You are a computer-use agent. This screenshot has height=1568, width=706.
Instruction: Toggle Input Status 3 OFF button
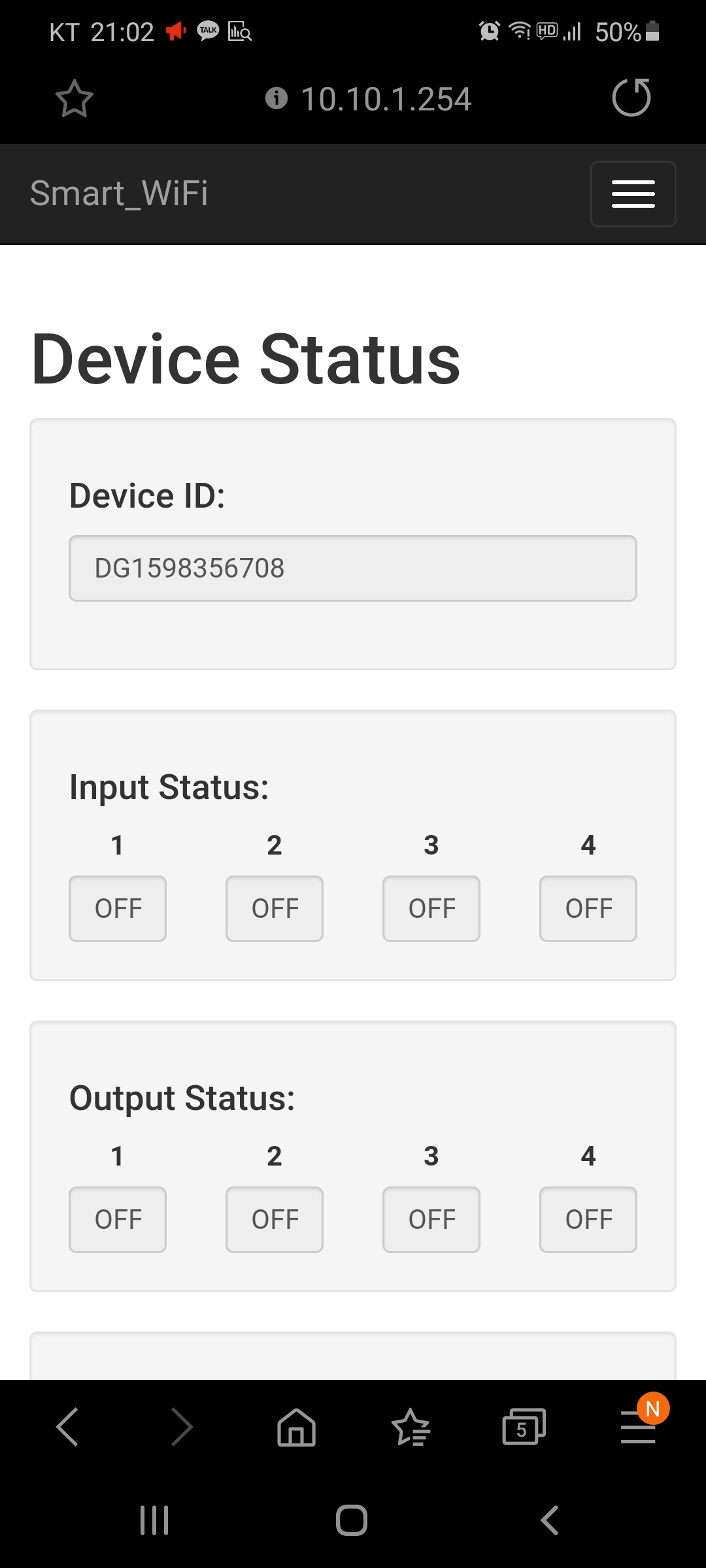(x=431, y=909)
